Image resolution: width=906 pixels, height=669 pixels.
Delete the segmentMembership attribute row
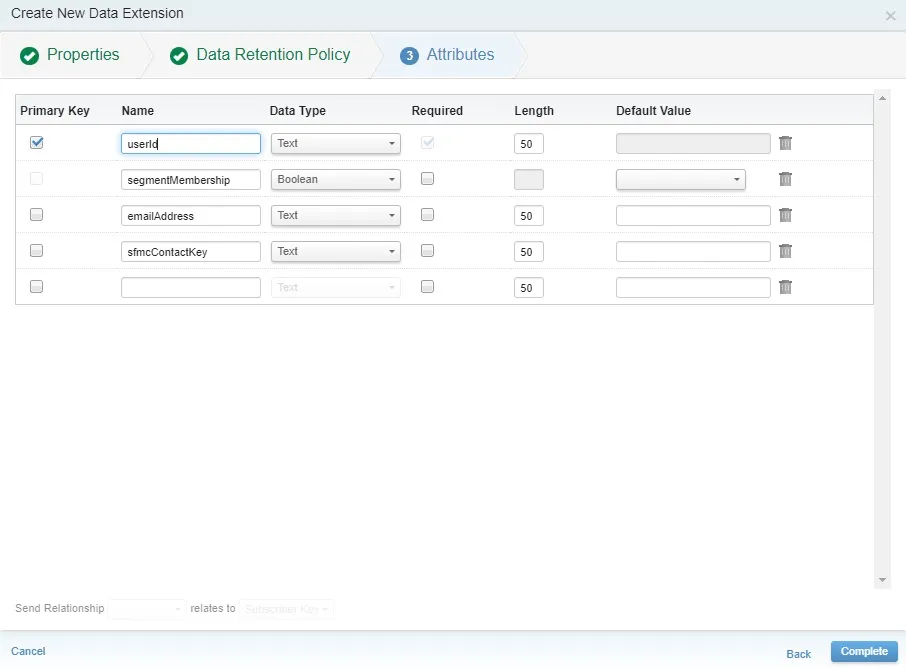tap(785, 179)
